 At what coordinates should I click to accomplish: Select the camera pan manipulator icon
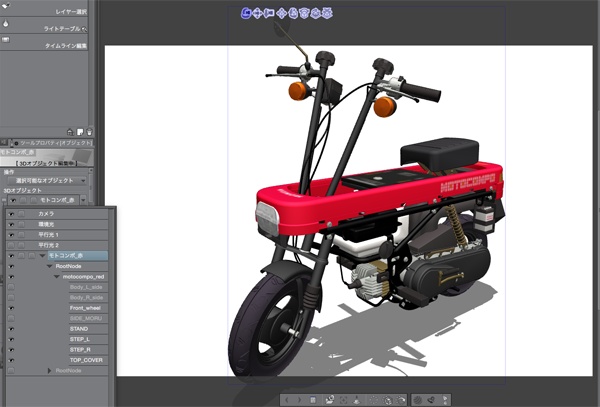point(258,13)
